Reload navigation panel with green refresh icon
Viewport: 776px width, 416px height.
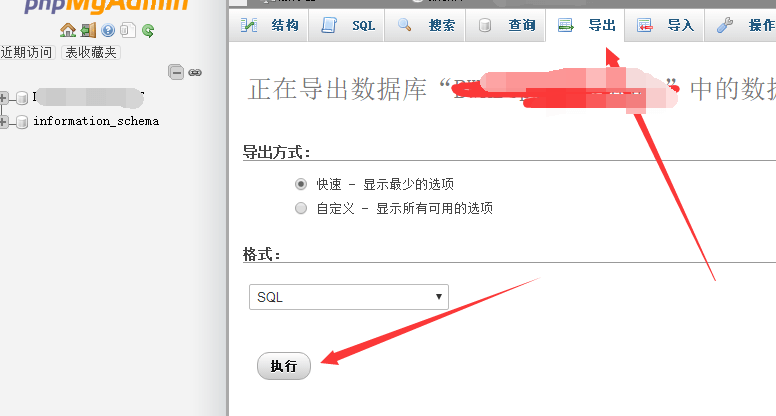click(x=147, y=30)
